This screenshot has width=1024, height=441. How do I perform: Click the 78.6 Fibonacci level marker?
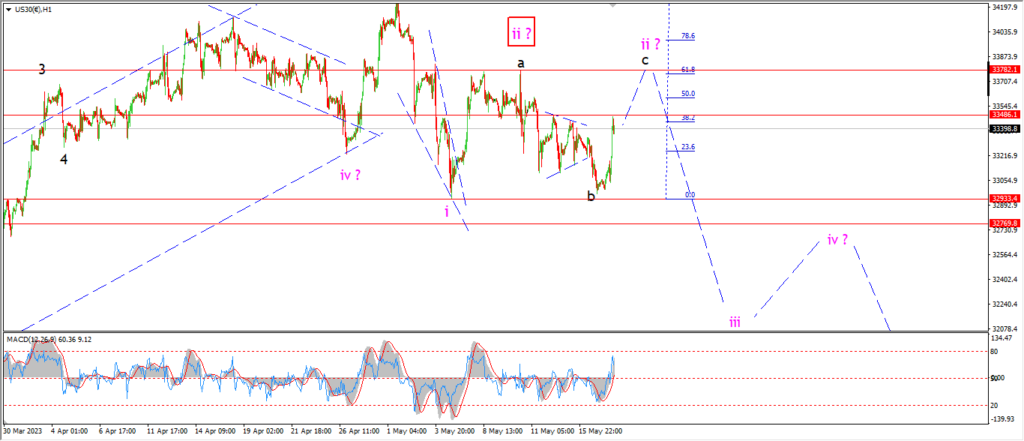pyautogui.click(x=687, y=36)
